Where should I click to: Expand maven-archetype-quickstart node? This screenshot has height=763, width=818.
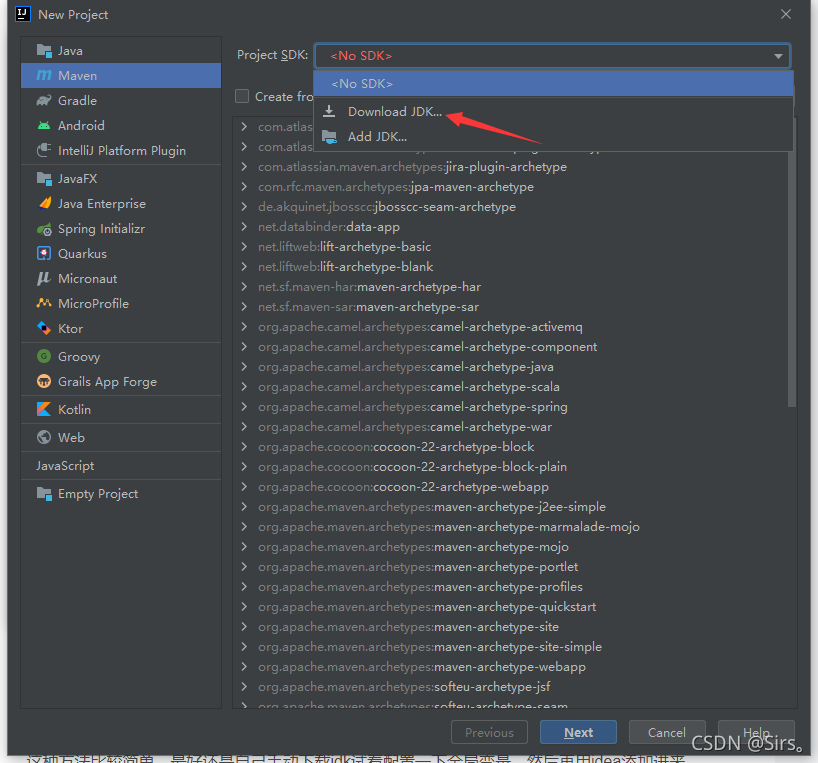(244, 607)
